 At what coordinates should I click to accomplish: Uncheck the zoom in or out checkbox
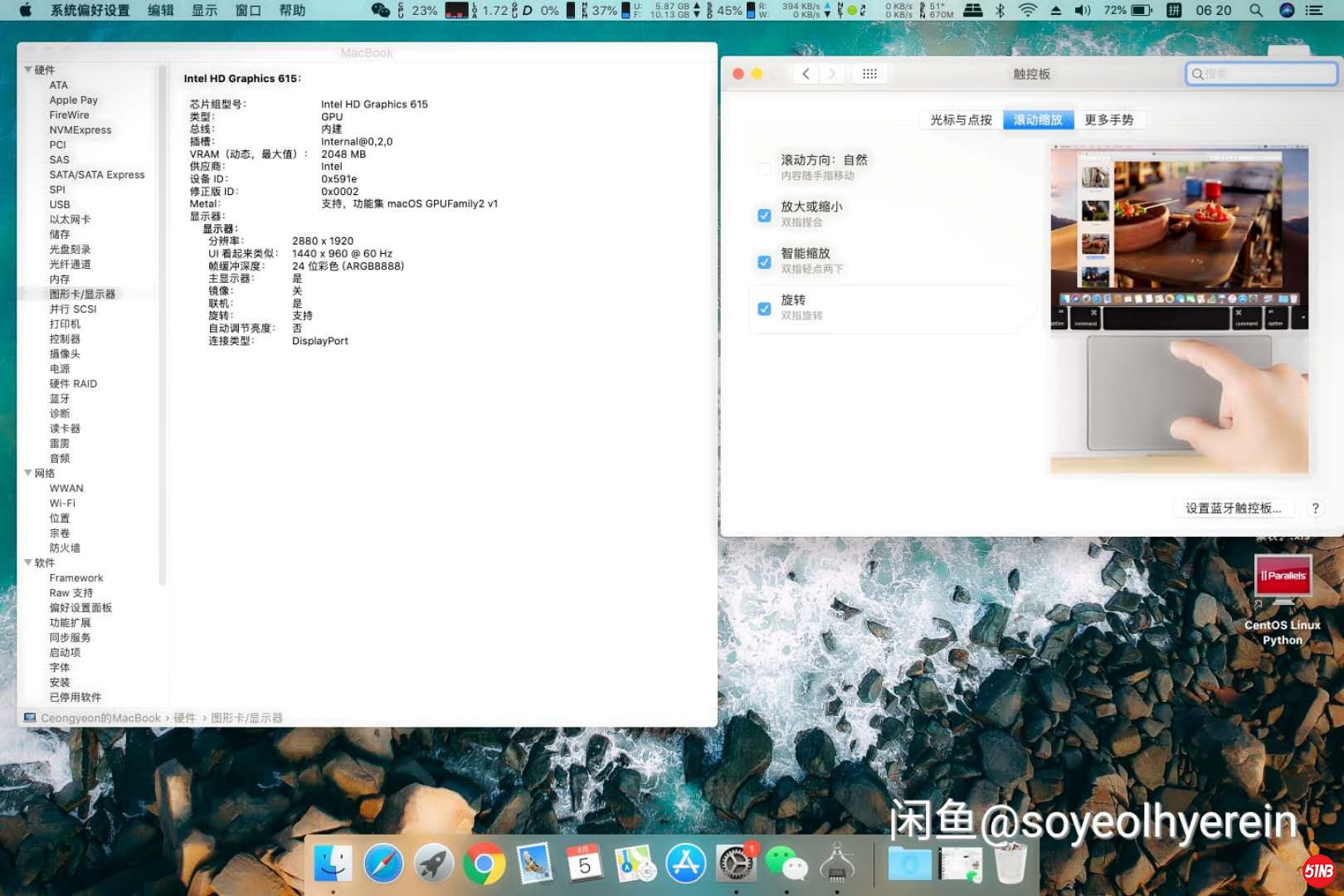(x=764, y=215)
